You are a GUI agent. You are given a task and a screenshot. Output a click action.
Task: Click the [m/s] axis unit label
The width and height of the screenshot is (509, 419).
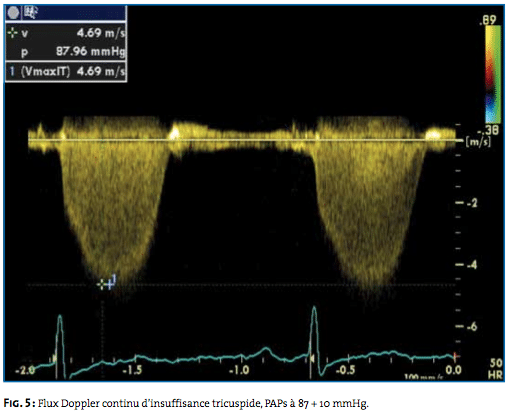pyautogui.click(x=478, y=142)
